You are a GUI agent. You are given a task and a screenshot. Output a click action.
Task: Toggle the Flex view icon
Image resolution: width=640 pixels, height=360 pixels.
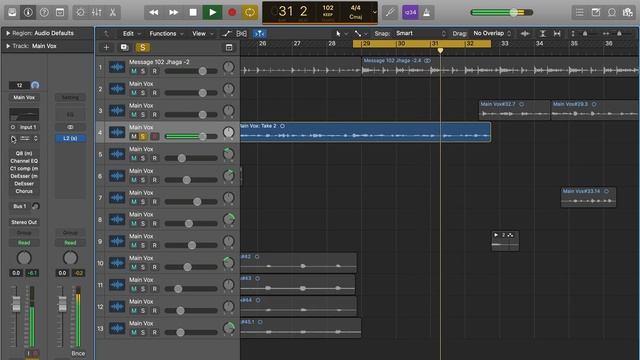click(x=242, y=33)
